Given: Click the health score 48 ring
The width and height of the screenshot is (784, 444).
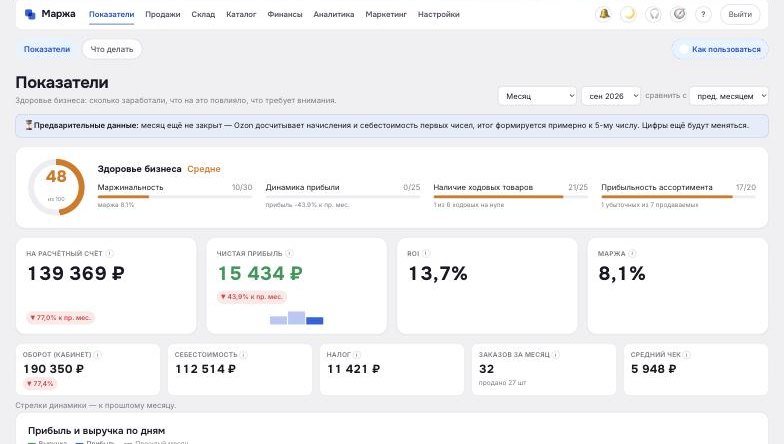Looking at the screenshot, I should point(56,188).
